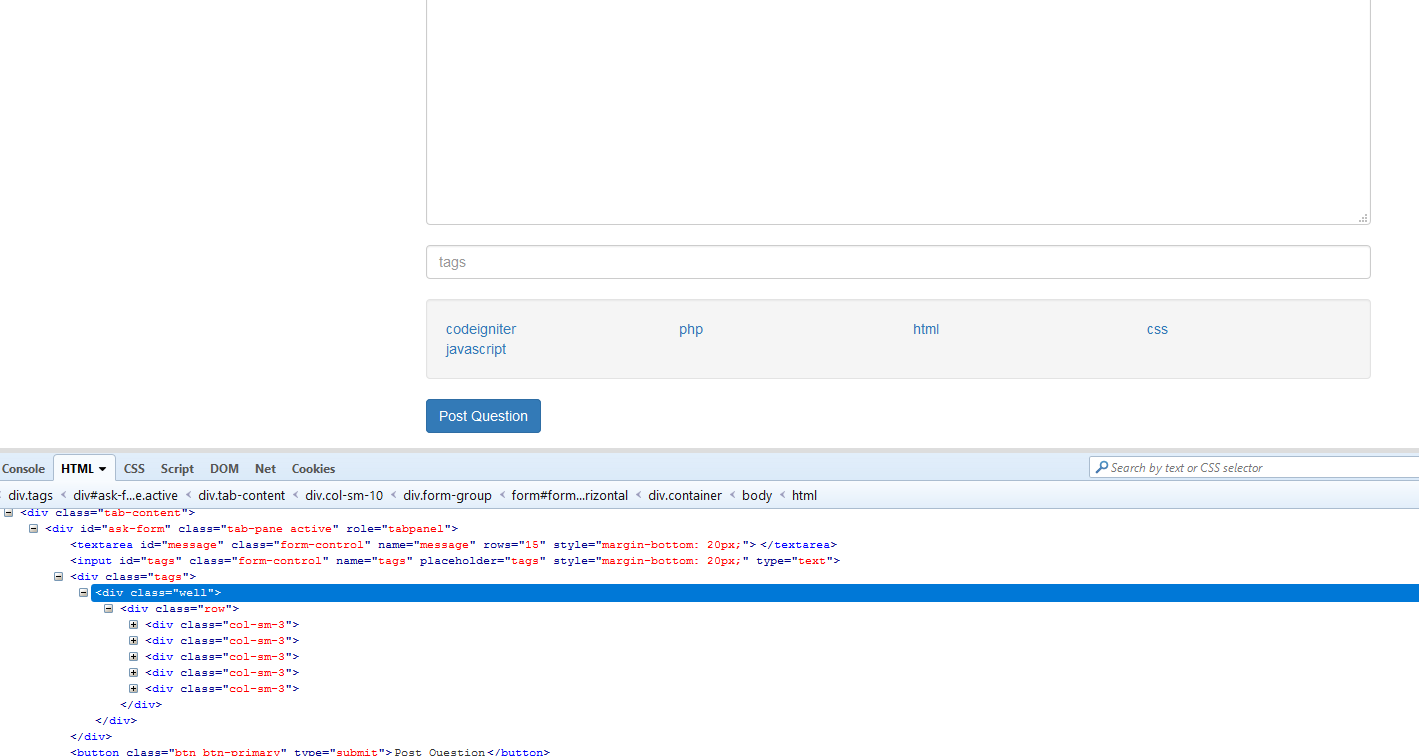Select div.form-group breadcrumb
The height and width of the screenshot is (756, 1419).
(447, 495)
